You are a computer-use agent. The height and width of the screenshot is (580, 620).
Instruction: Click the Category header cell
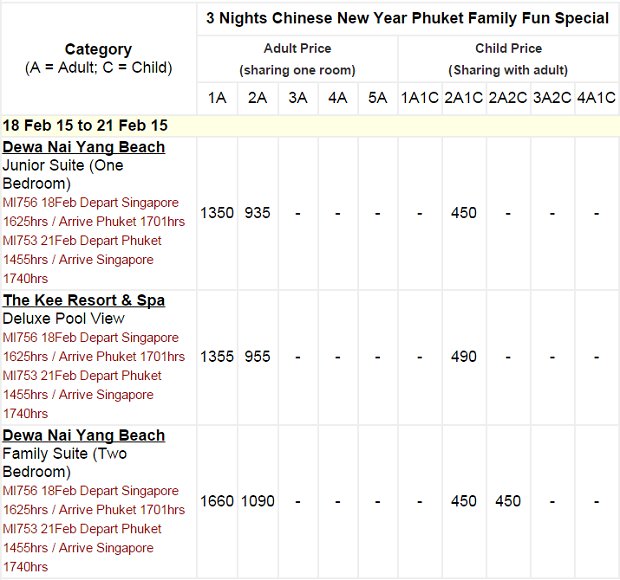[x=98, y=59]
